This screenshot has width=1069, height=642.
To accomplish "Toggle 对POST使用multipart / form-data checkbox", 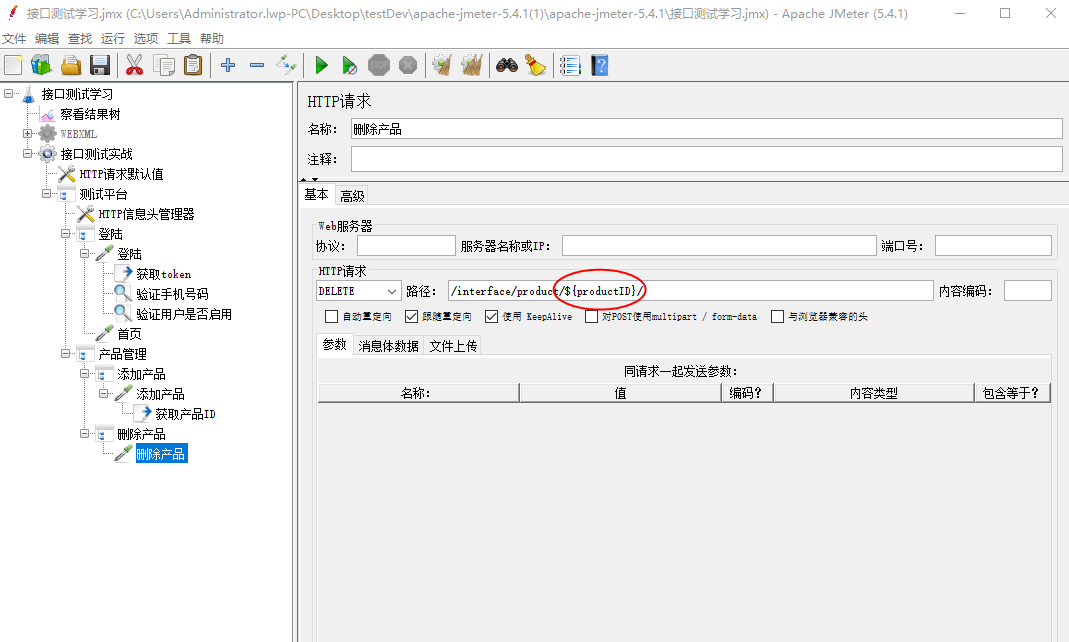I will click(x=591, y=316).
